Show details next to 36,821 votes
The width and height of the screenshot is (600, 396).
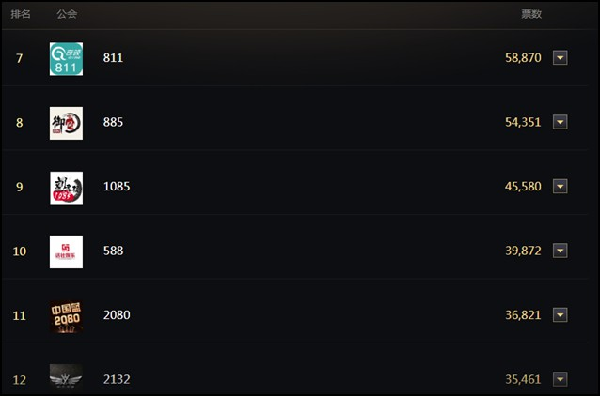point(560,315)
